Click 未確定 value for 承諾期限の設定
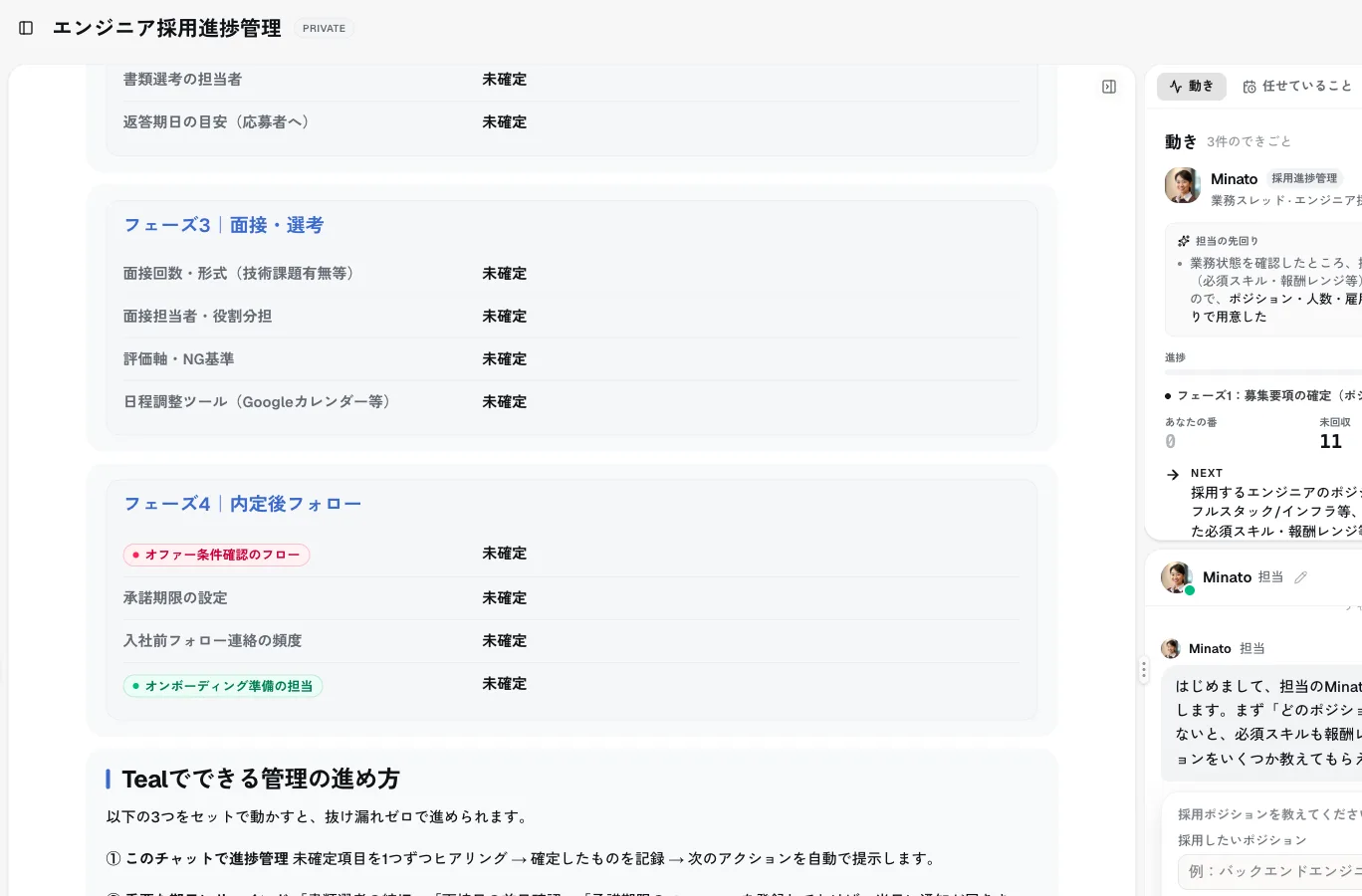The width and height of the screenshot is (1362, 896). point(505,597)
